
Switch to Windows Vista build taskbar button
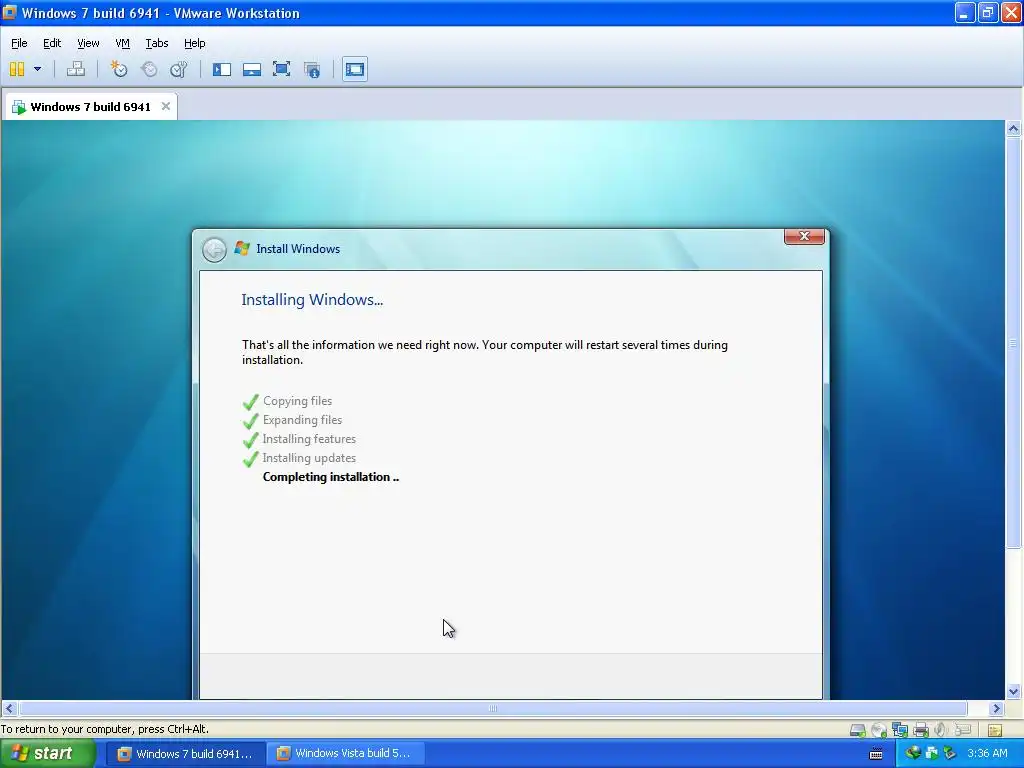click(x=345, y=754)
